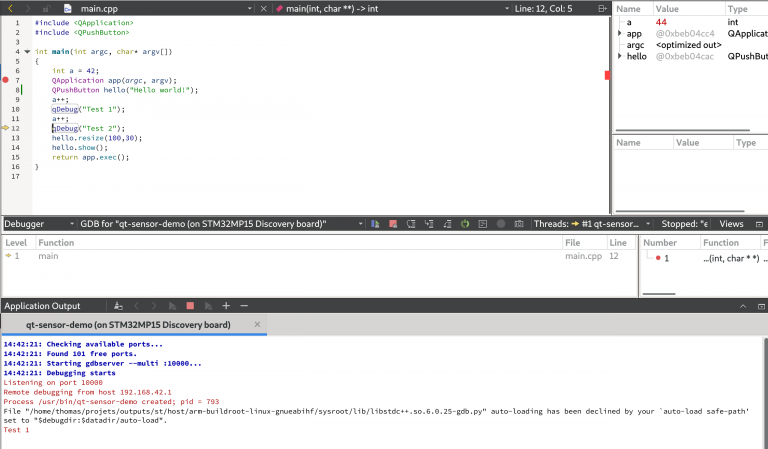The height and width of the screenshot is (449, 768).
Task: Expand the hello variable in Locals
Action: click(x=620, y=56)
